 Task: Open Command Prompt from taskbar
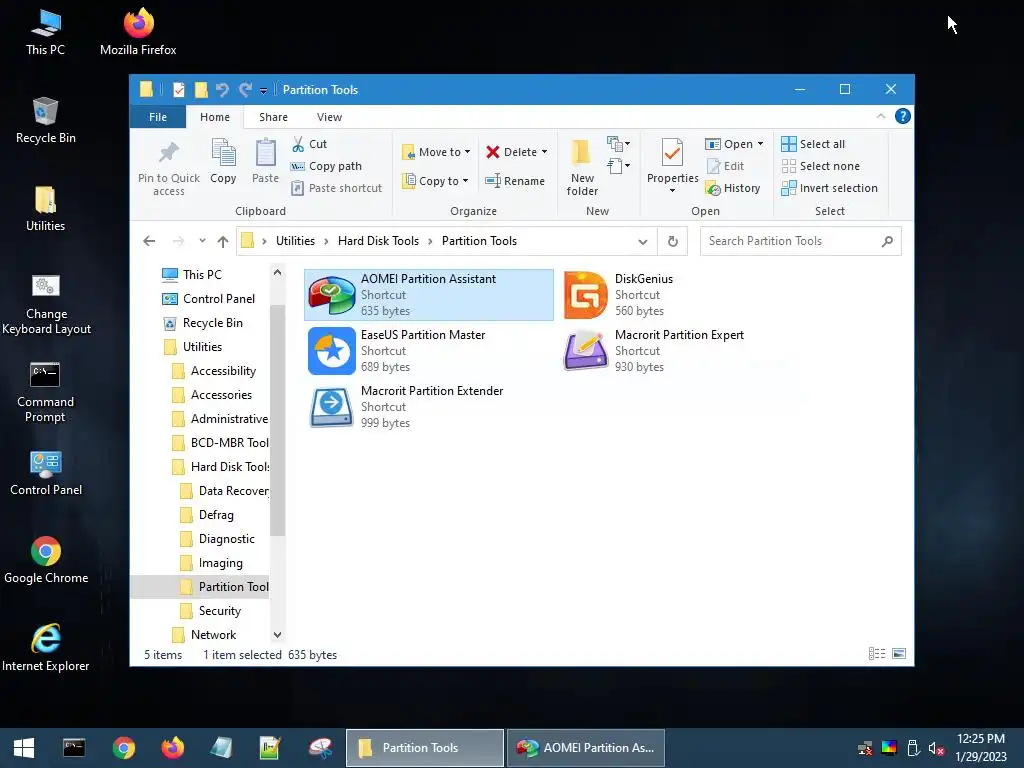74,748
